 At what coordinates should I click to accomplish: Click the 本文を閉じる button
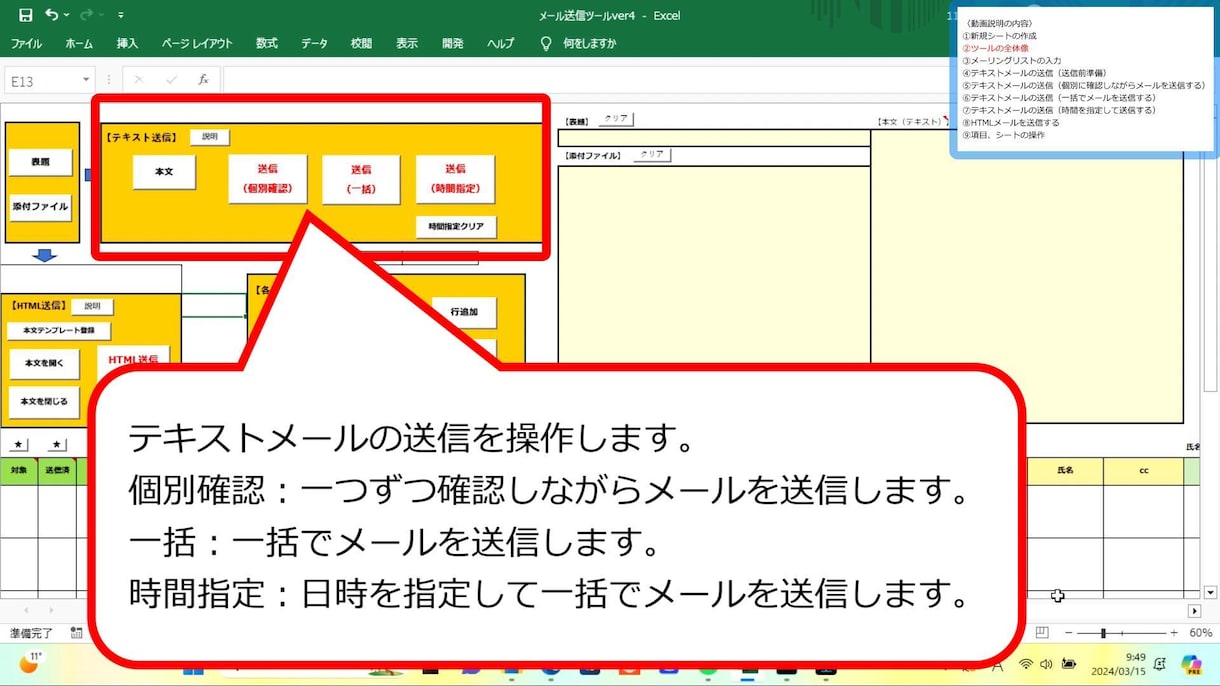coord(44,402)
